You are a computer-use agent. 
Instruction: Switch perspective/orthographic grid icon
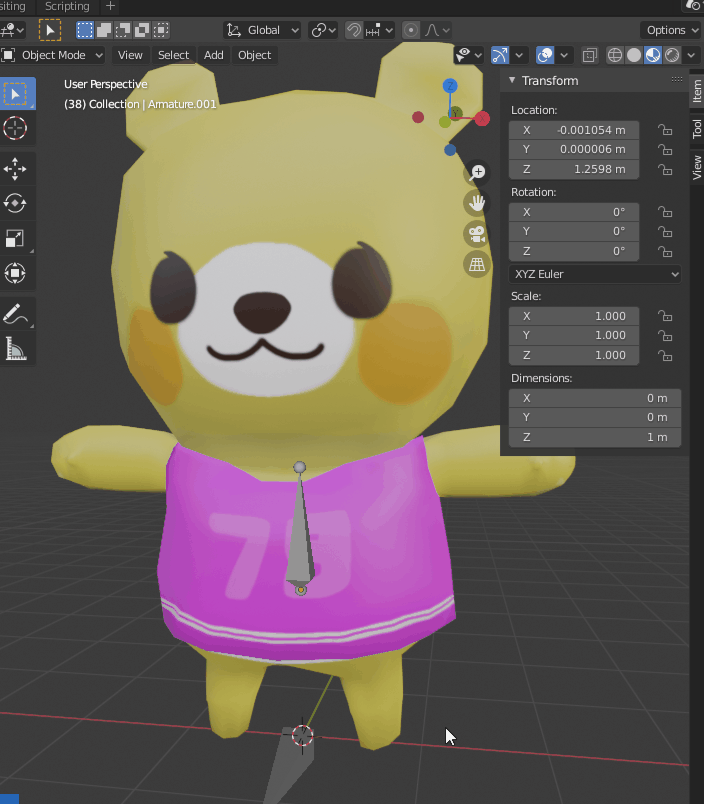pos(477,265)
